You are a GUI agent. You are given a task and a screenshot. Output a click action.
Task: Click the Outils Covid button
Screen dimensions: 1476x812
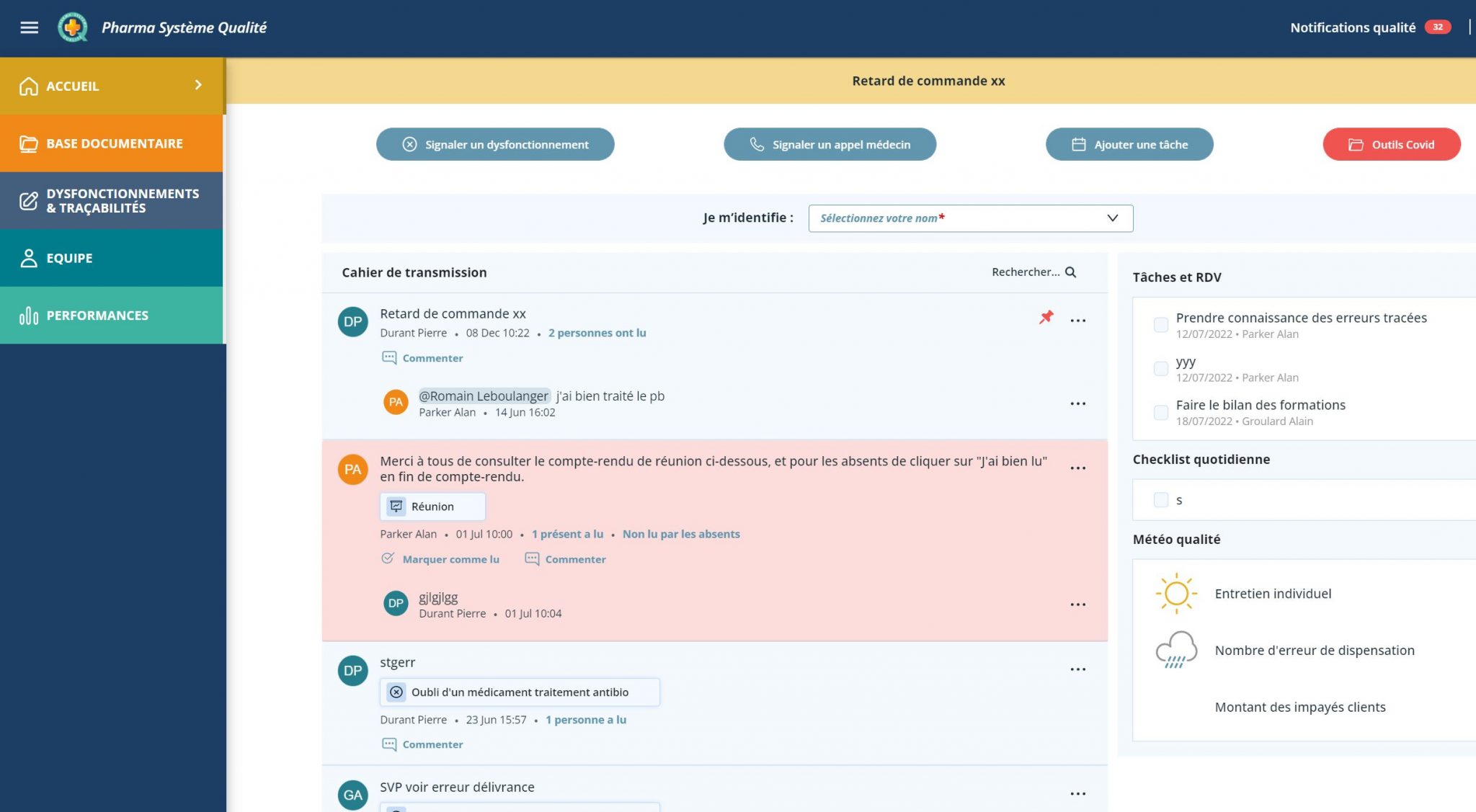coord(1391,144)
